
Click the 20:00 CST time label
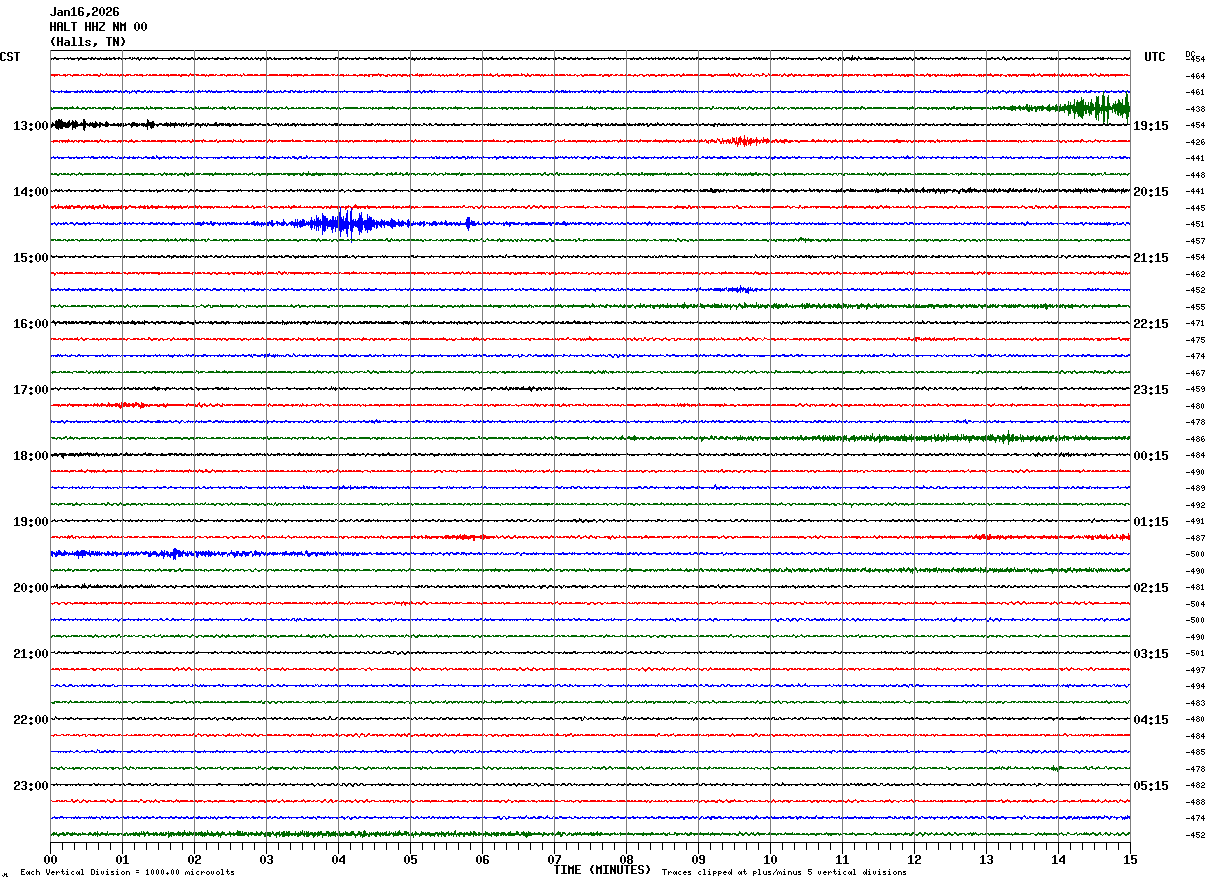tap(30, 588)
